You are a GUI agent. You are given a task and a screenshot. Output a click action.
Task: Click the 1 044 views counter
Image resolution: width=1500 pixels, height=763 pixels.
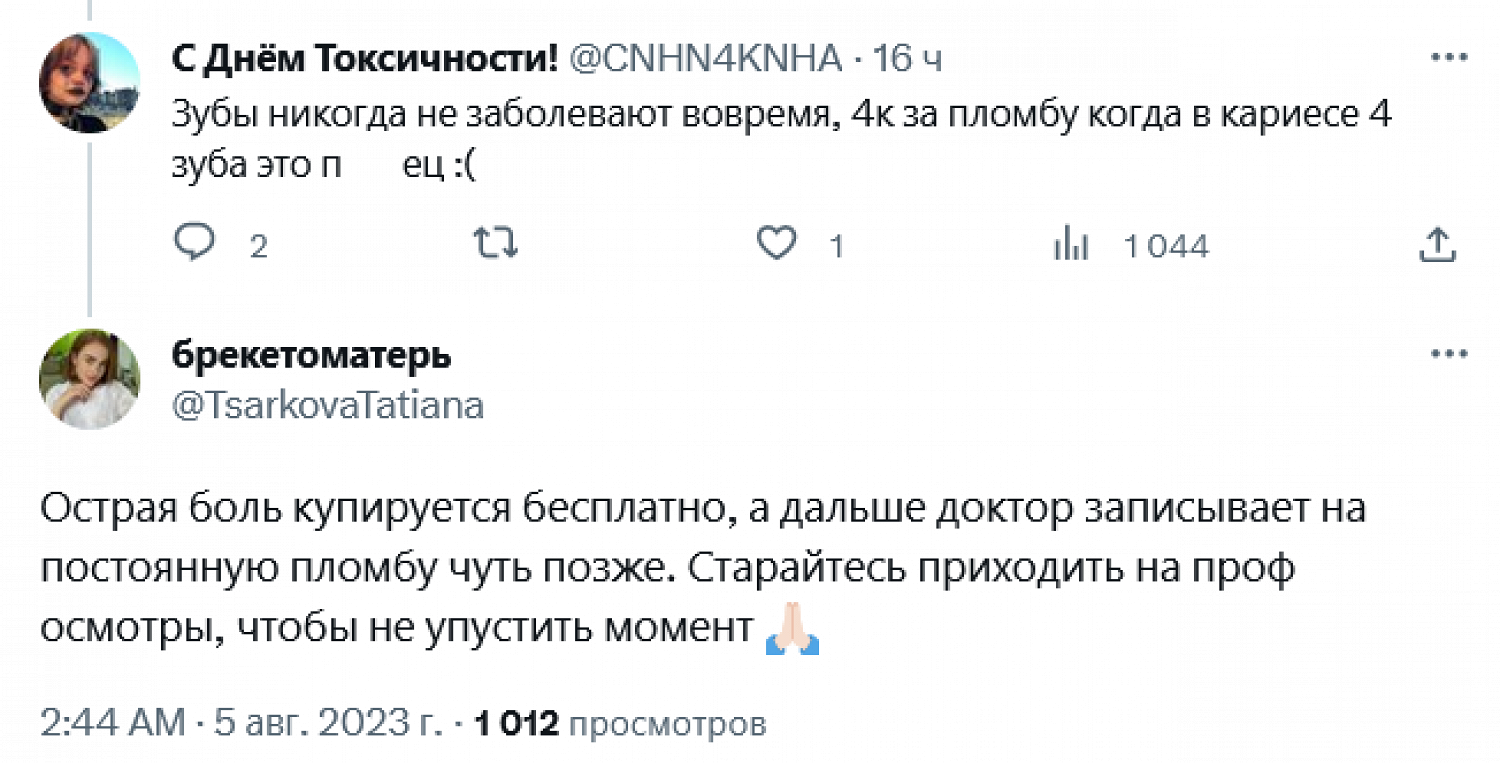pos(1166,245)
